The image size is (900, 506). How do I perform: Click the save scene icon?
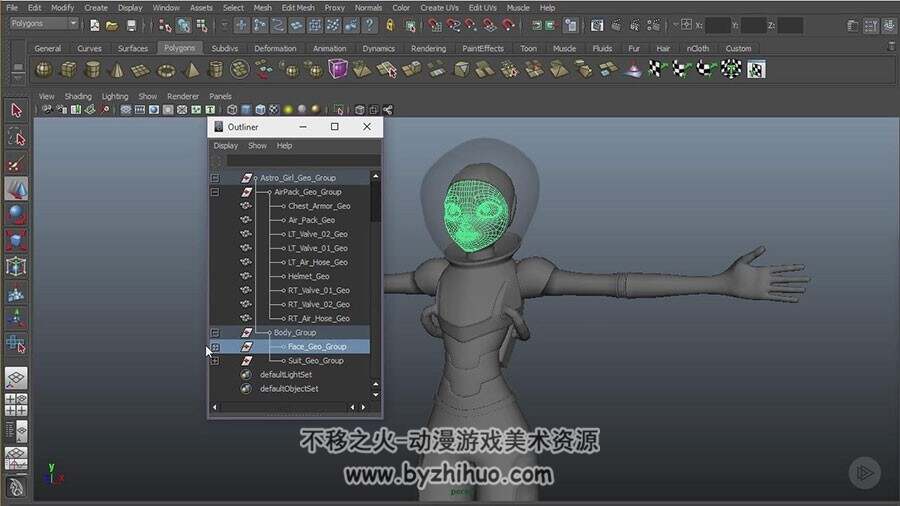pos(131,25)
